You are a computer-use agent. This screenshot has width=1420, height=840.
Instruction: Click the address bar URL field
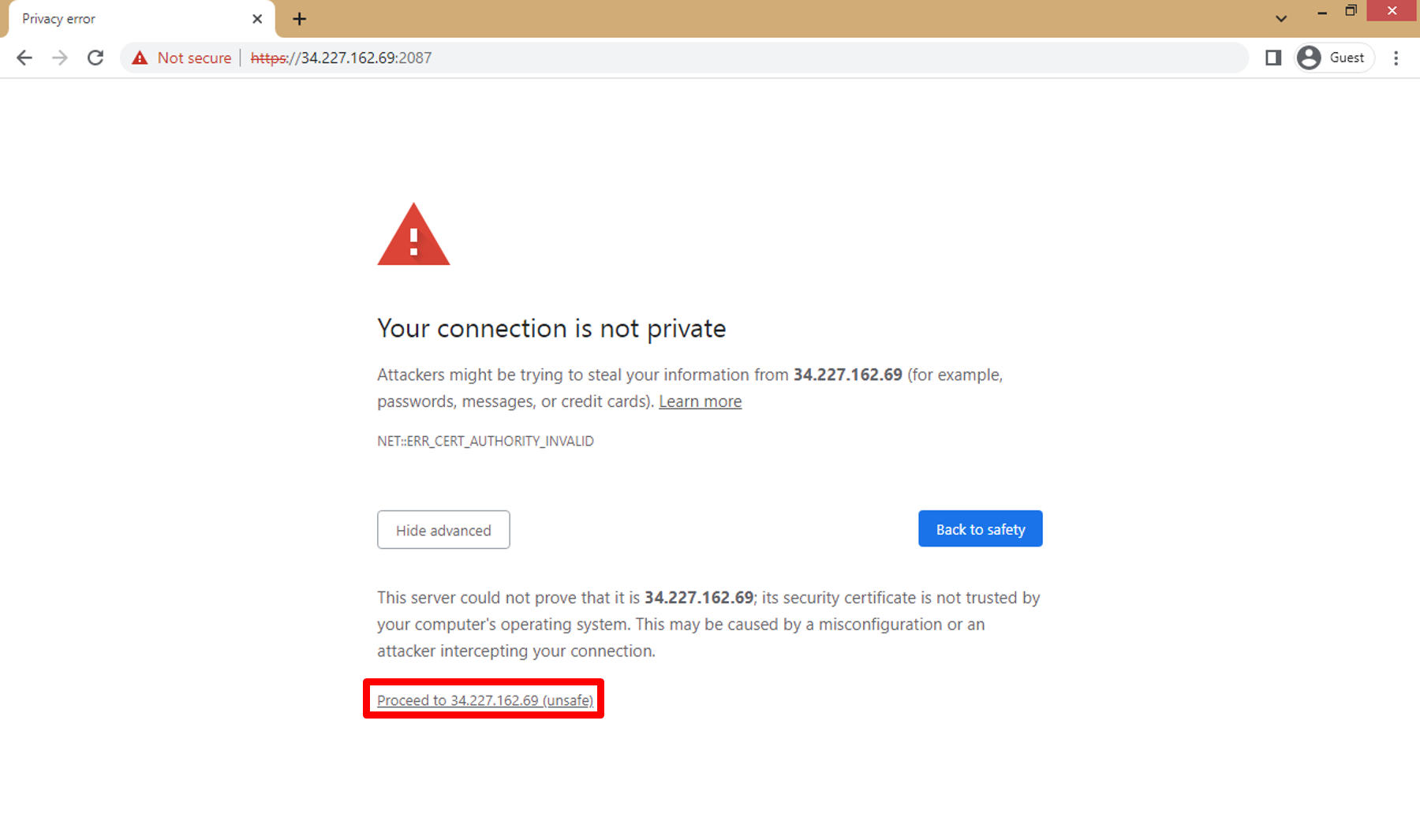click(710, 58)
